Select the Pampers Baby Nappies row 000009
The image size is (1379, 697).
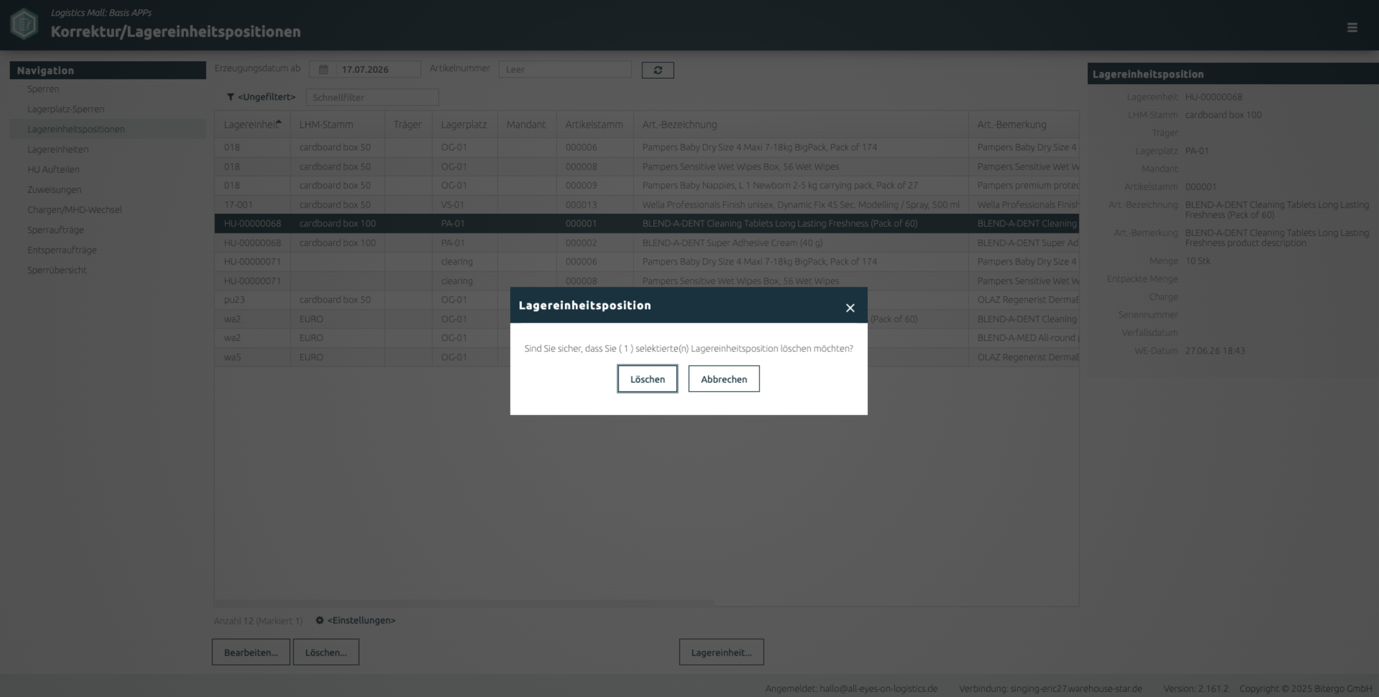point(646,185)
